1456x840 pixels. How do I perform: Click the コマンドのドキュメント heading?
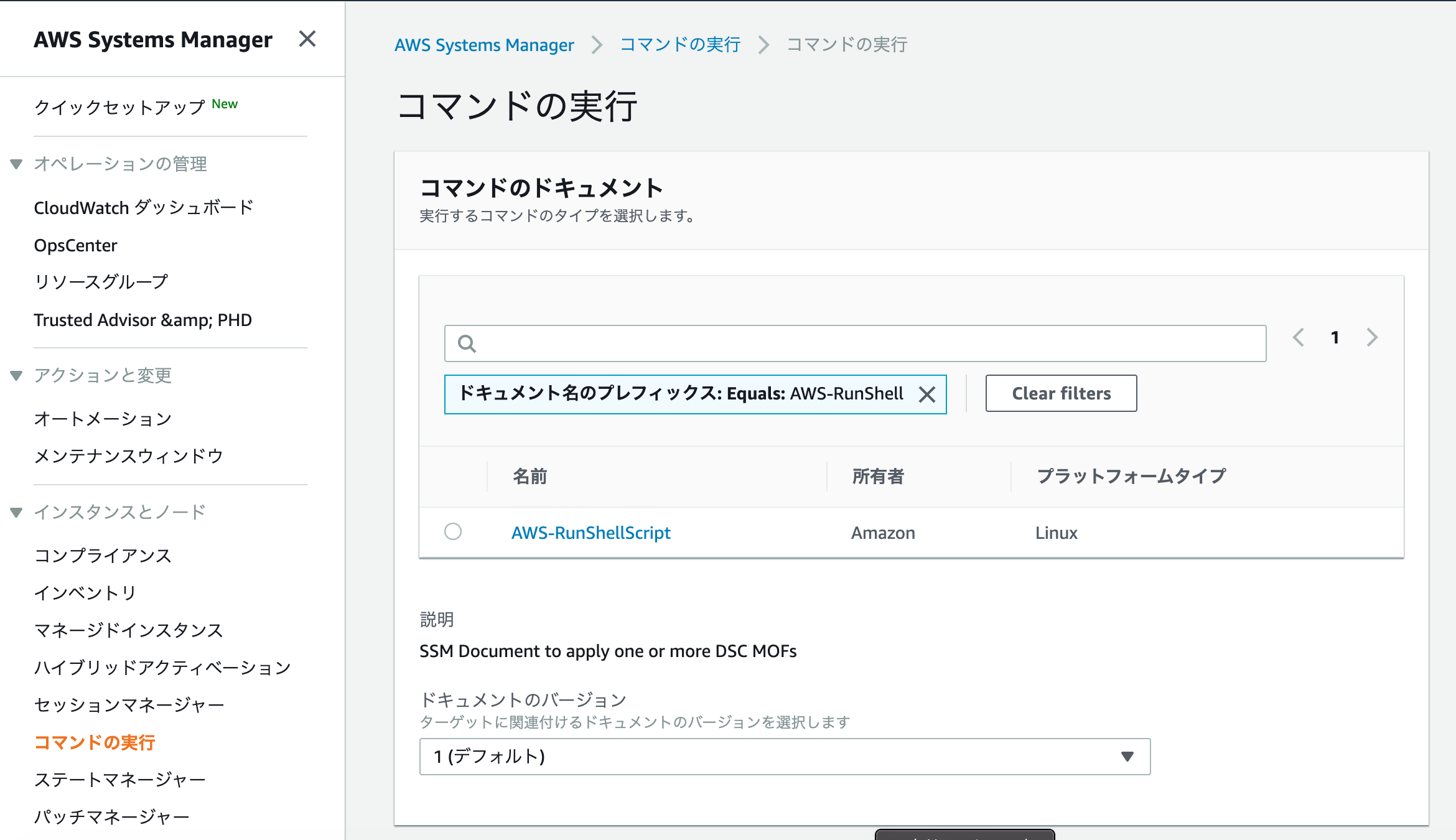pos(541,188)
